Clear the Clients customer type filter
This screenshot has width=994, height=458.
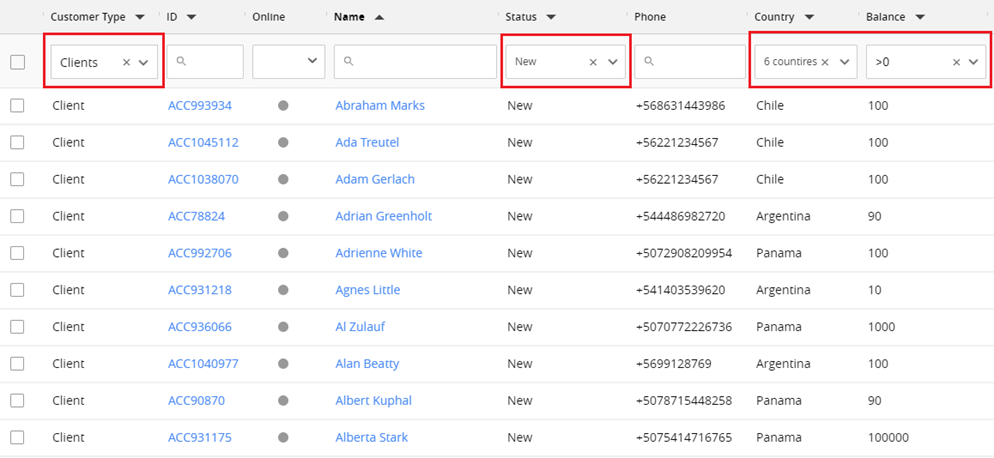126,62
